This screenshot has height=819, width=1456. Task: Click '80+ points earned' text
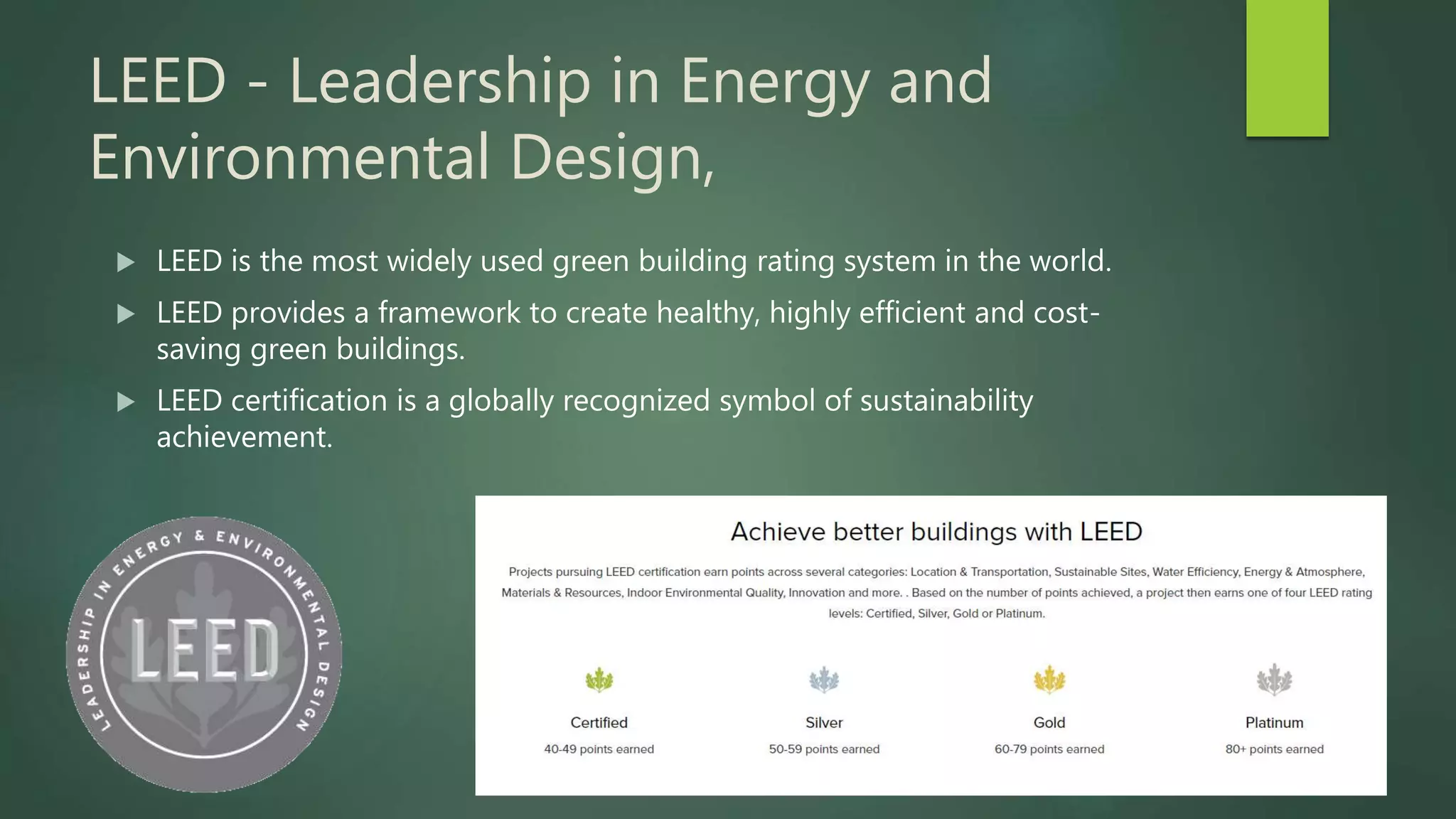click(1273, 749)
